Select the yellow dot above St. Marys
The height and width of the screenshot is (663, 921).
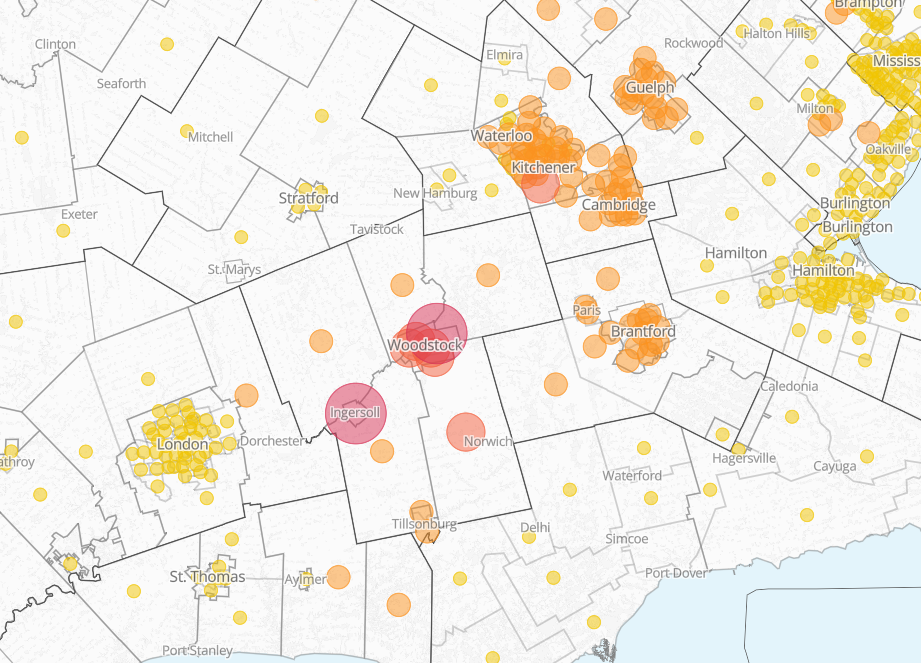coord(241,237)
